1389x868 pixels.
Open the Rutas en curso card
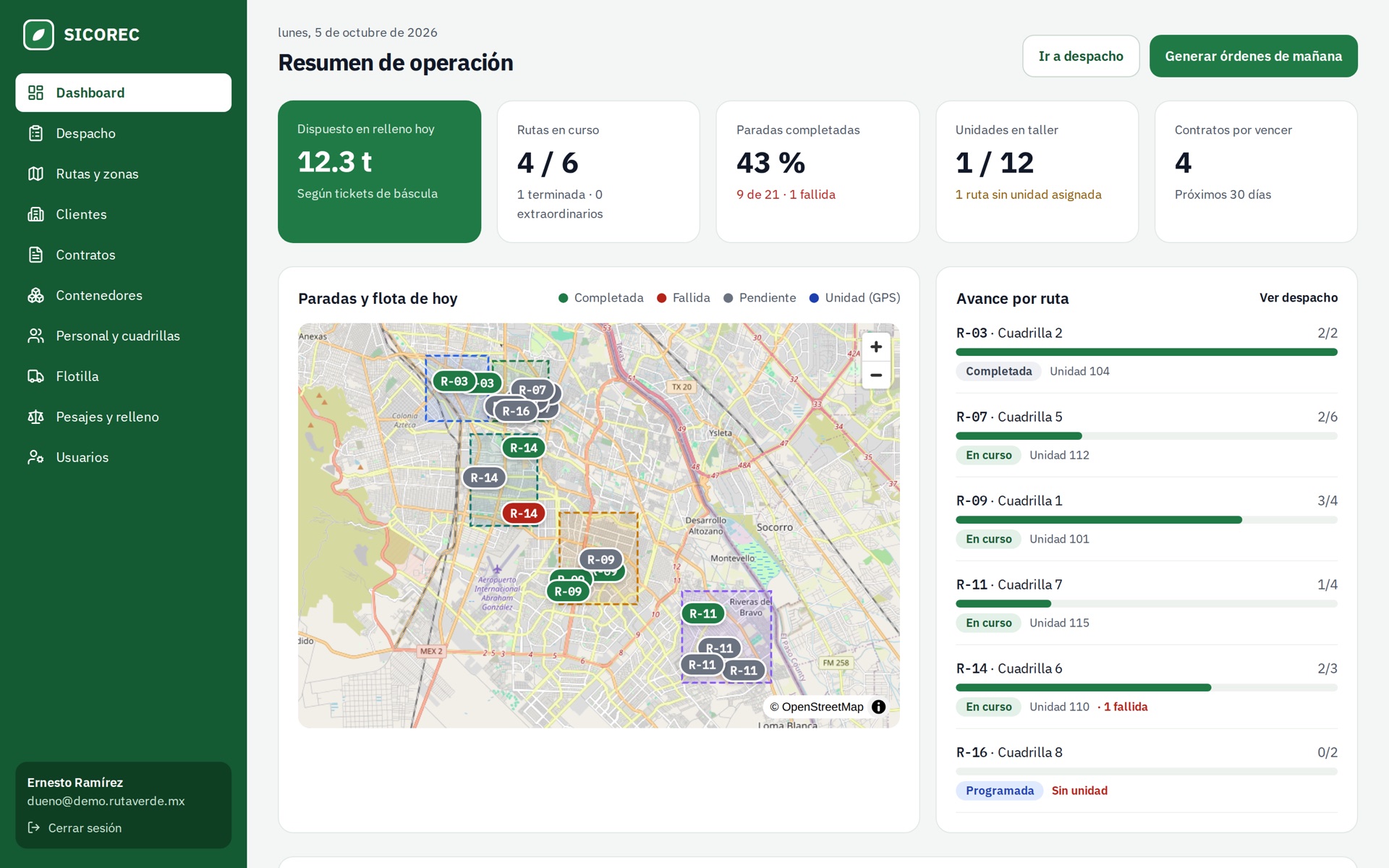click(x=598, y=171)
